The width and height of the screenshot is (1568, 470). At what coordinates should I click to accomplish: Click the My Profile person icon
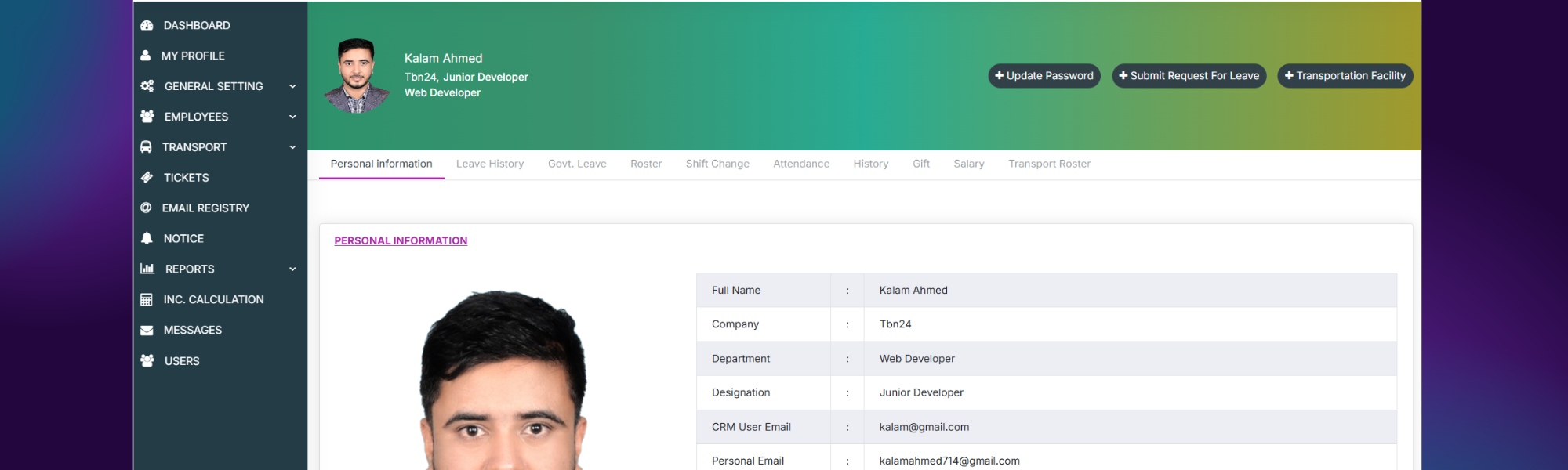(x=145, y=56)
